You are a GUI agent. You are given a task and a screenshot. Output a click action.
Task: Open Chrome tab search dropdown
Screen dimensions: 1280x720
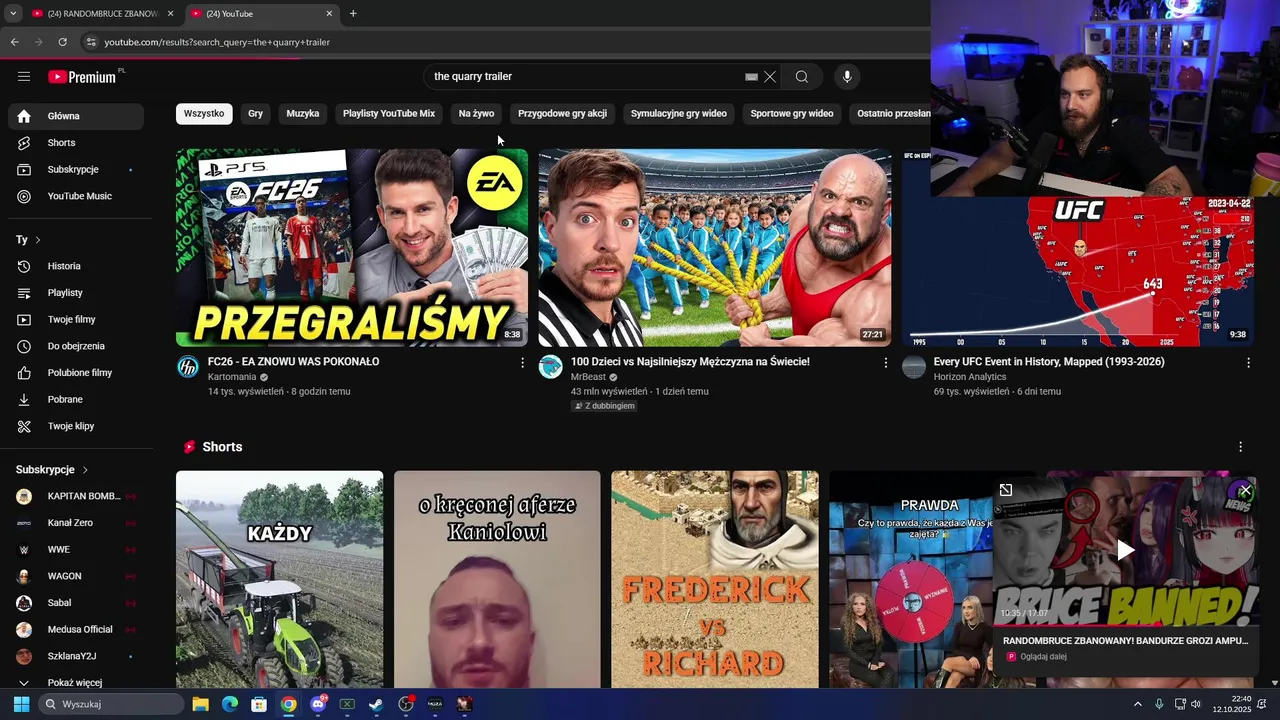tap(13, 13)
